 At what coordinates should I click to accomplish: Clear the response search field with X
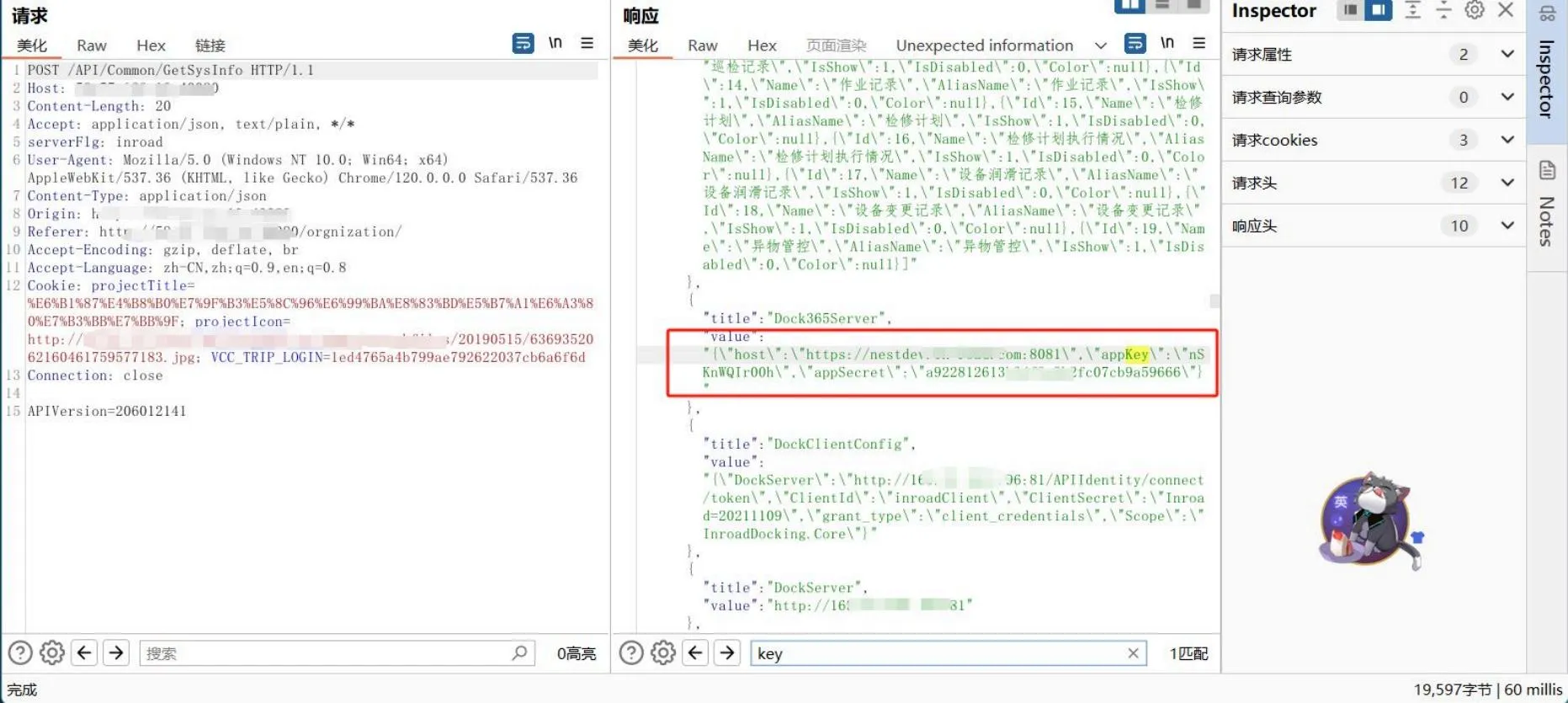[1133, 652]
